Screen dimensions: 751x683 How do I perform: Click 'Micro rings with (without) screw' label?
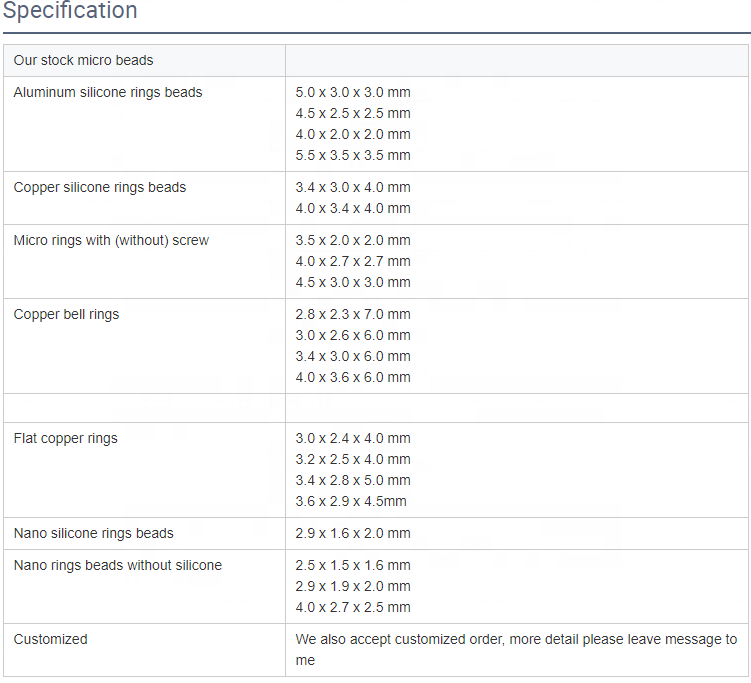[111, 240]
